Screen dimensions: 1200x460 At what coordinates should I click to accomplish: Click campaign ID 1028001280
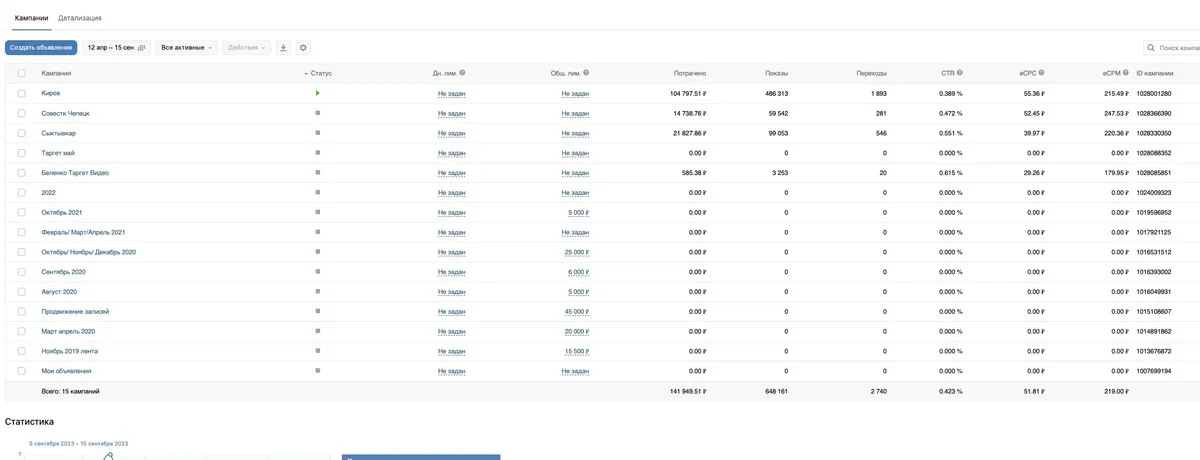tap(1154, 93)
